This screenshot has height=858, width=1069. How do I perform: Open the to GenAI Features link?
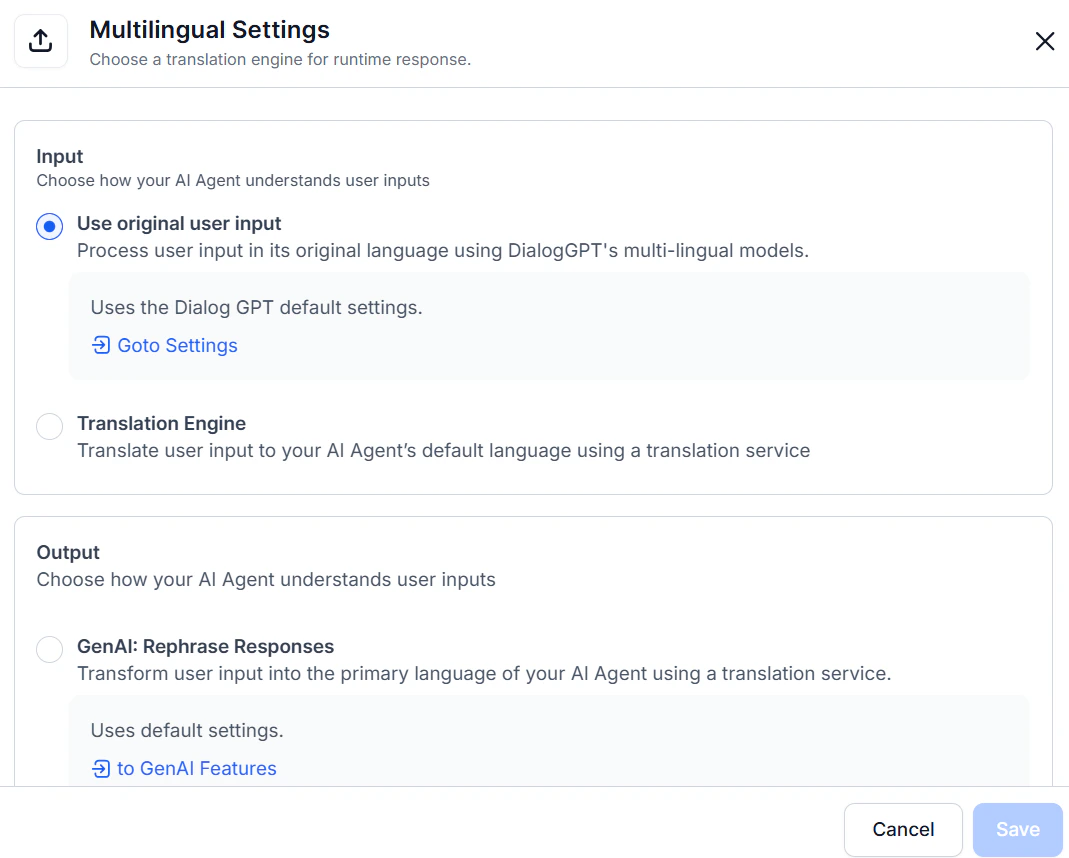point(196,768)
